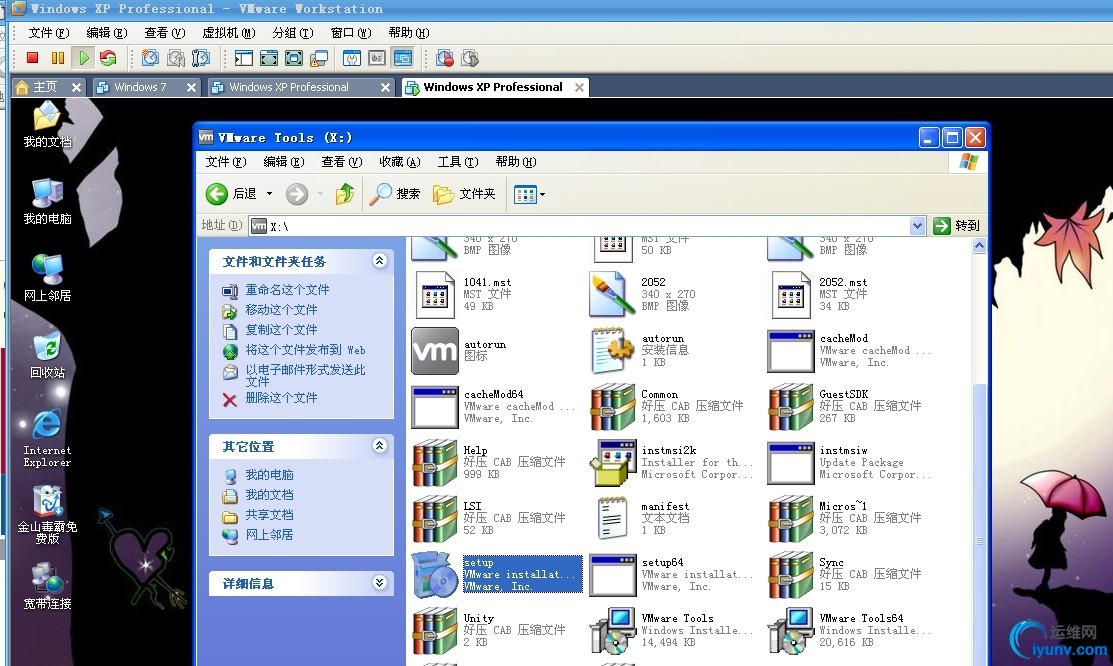The width and height of the screenshot is (1113, 666).
Task: Click the 转到 go button
Action: point(958,226)
